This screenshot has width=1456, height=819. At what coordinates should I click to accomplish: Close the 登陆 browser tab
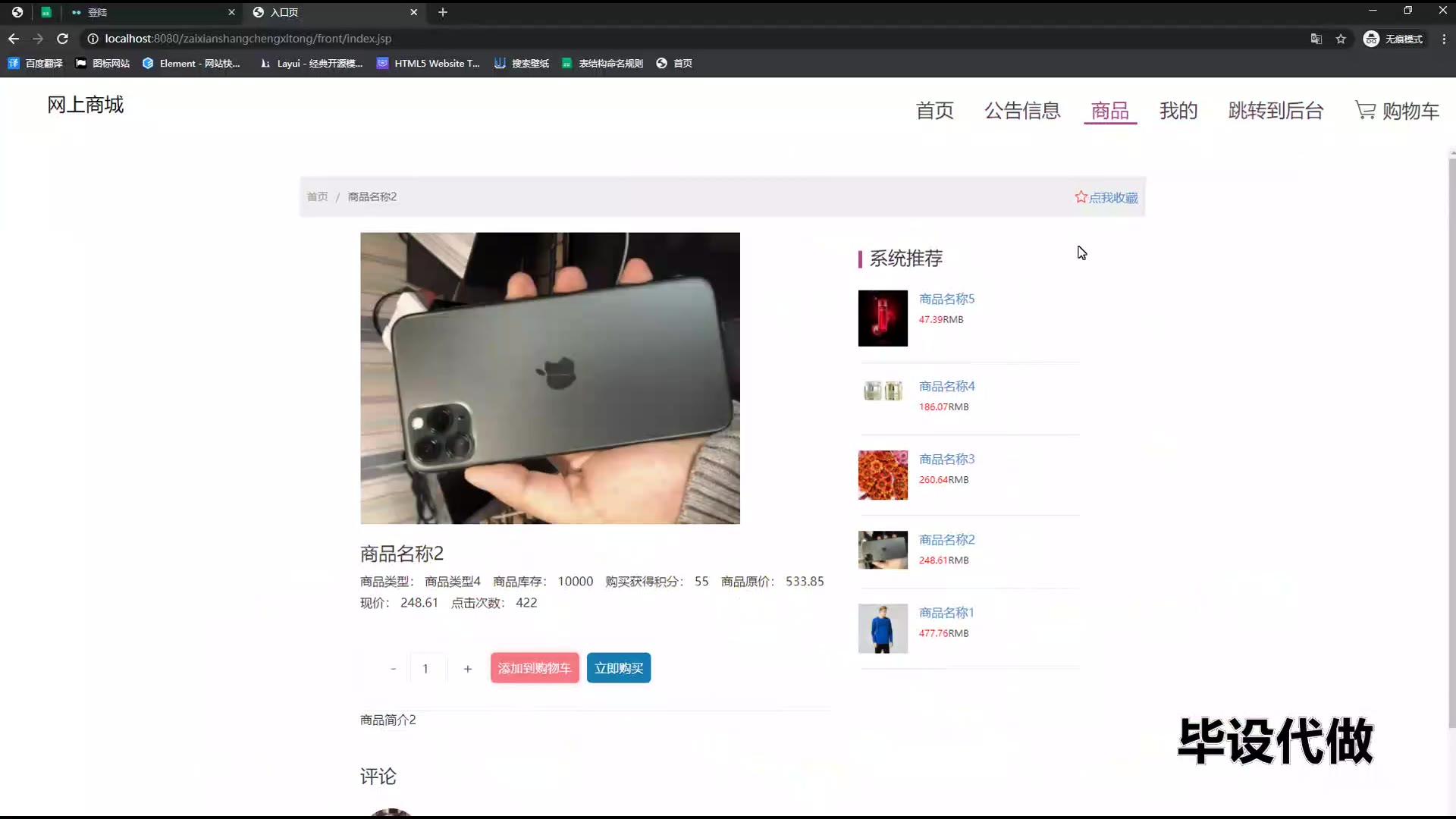pos(231,12)
